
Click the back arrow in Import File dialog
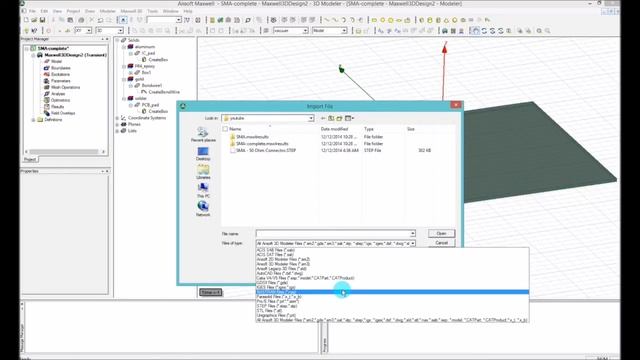click(323, 118)
